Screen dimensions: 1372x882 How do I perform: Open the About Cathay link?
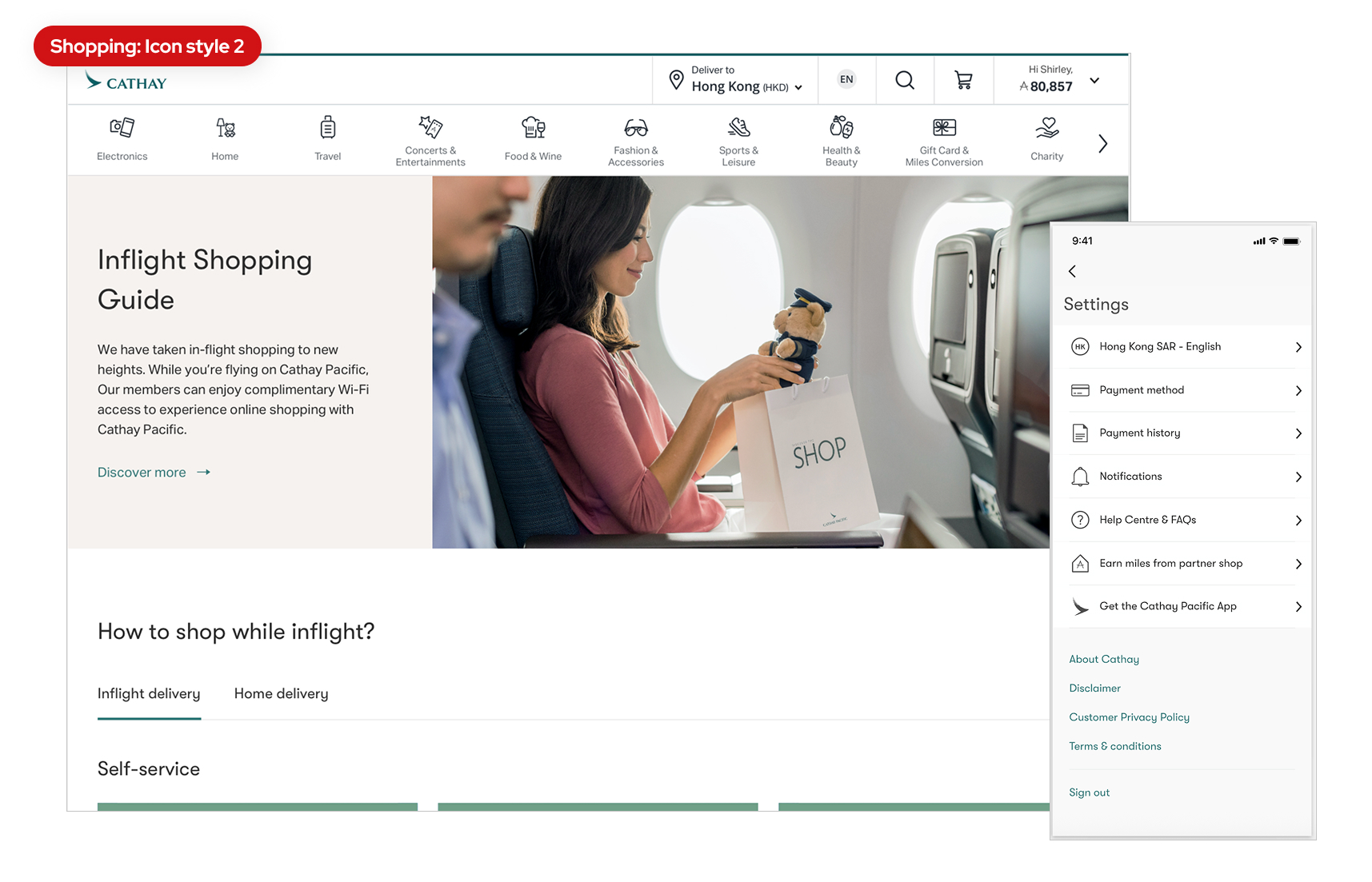click(1104, 659)
